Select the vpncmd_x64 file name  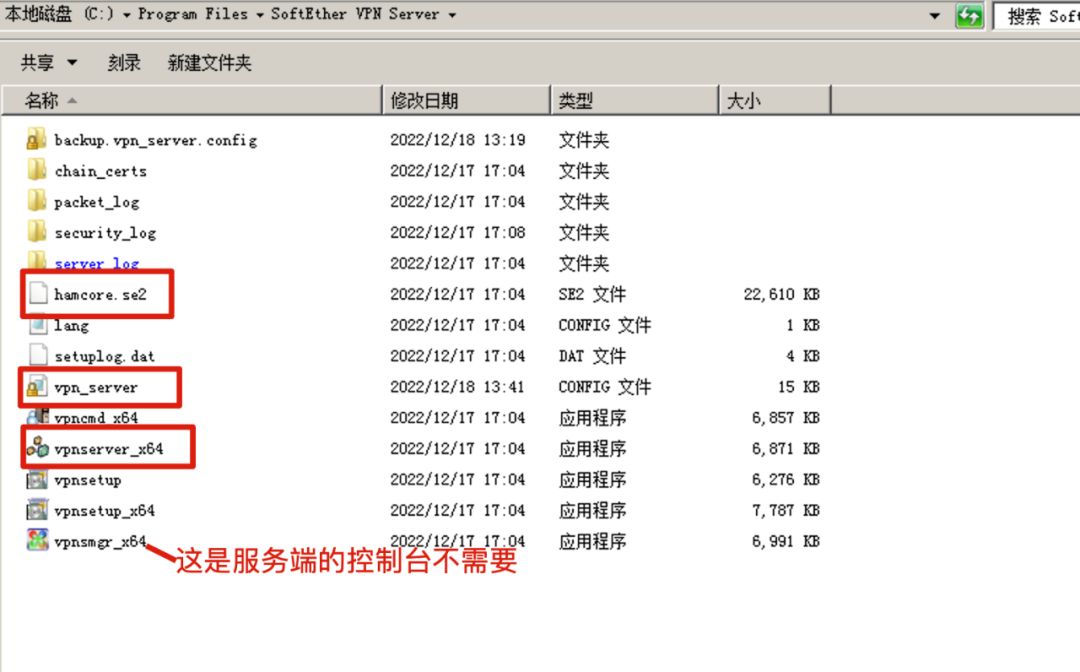pyautogui.click(x=96, y=418)
